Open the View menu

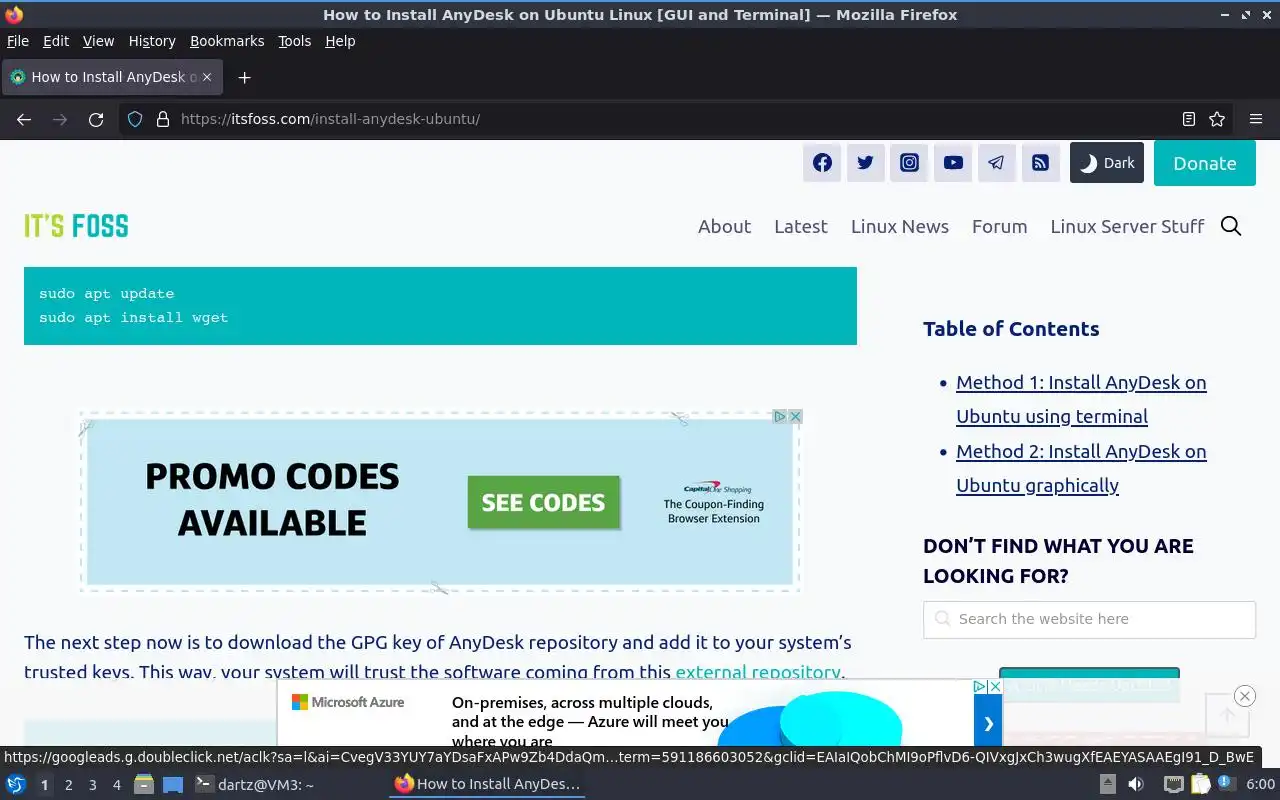pos(98,41)
